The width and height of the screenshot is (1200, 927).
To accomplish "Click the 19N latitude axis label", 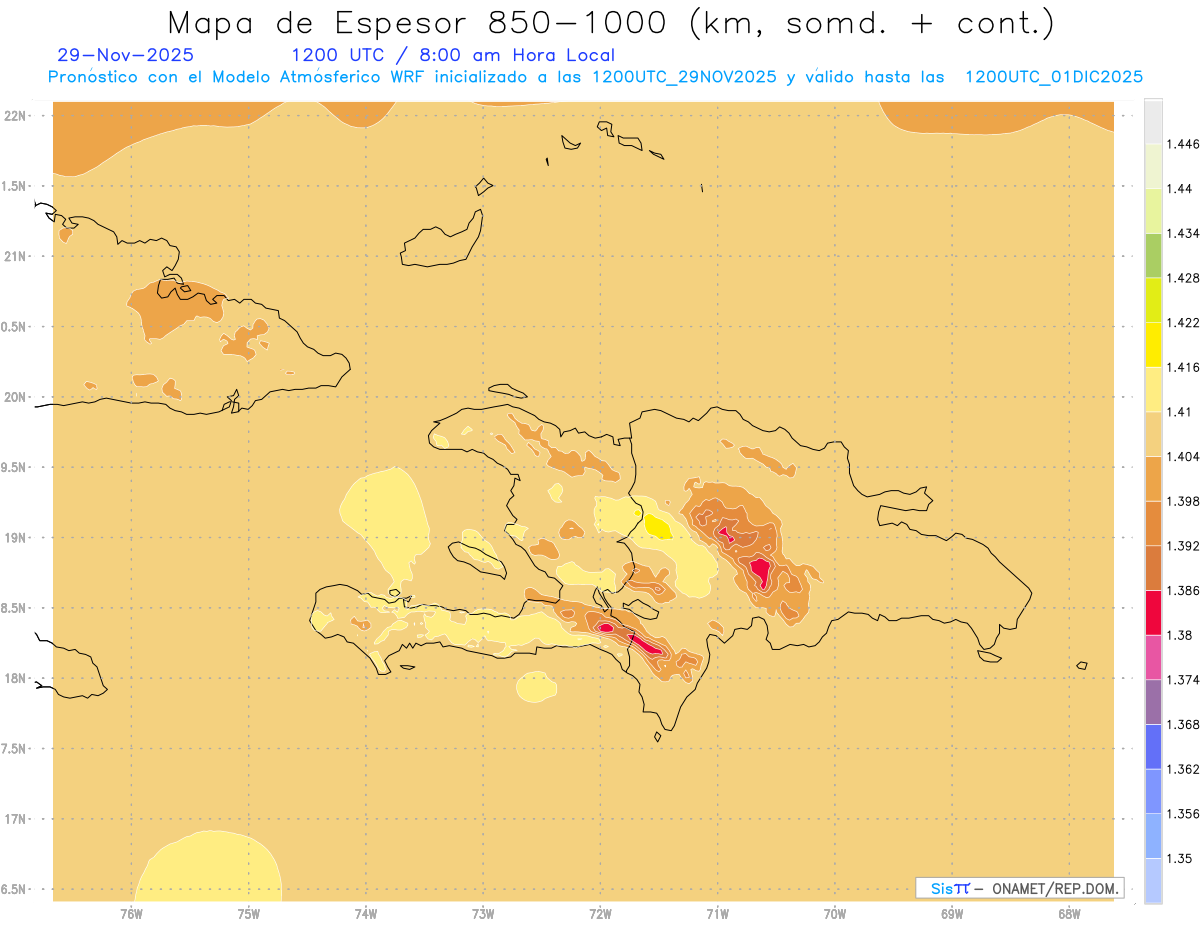I will [x=15, y=537].
